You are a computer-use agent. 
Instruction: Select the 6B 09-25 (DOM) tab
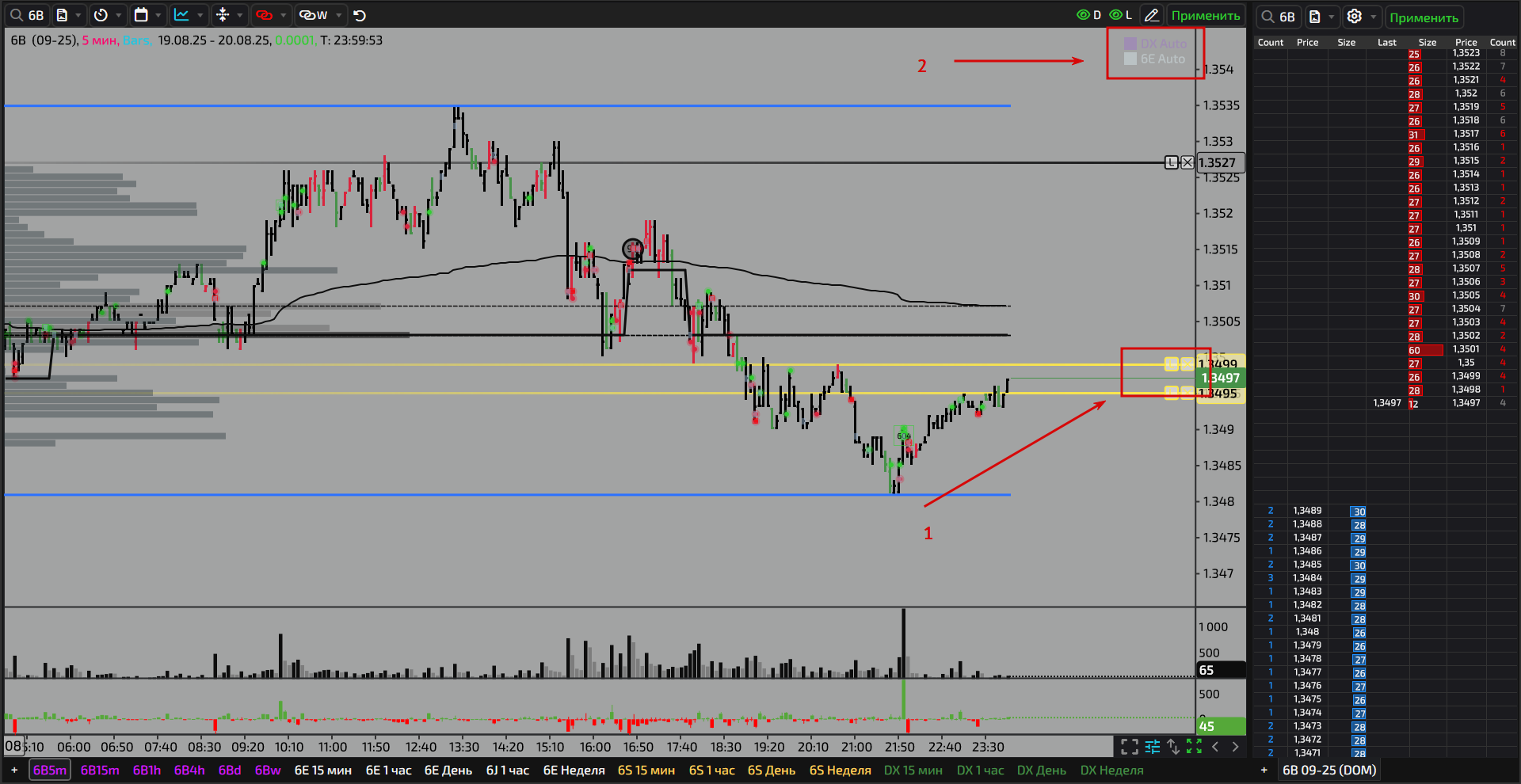tap(1329, 770)
